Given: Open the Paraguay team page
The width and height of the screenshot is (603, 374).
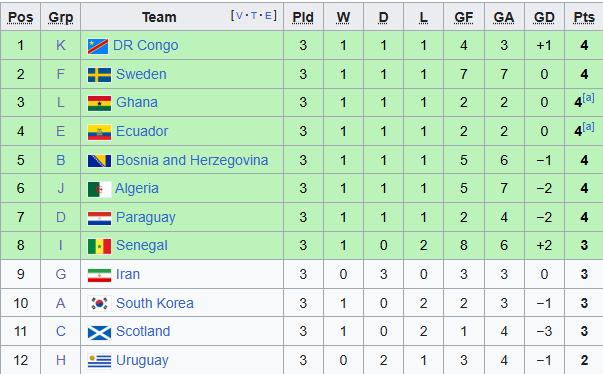Looking at the screenshot, I should [146, 218].
